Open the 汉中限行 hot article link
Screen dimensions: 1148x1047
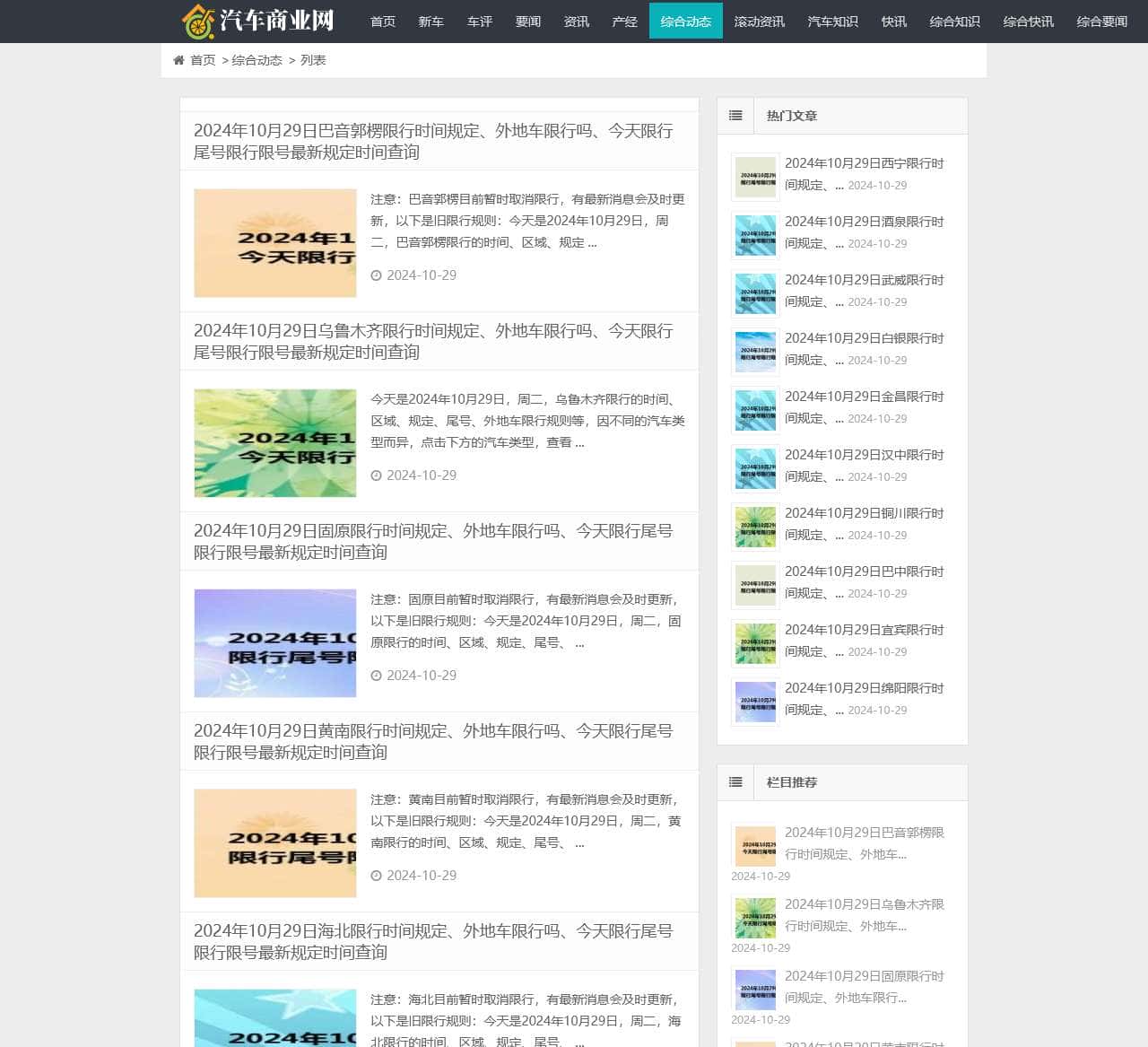865,466
